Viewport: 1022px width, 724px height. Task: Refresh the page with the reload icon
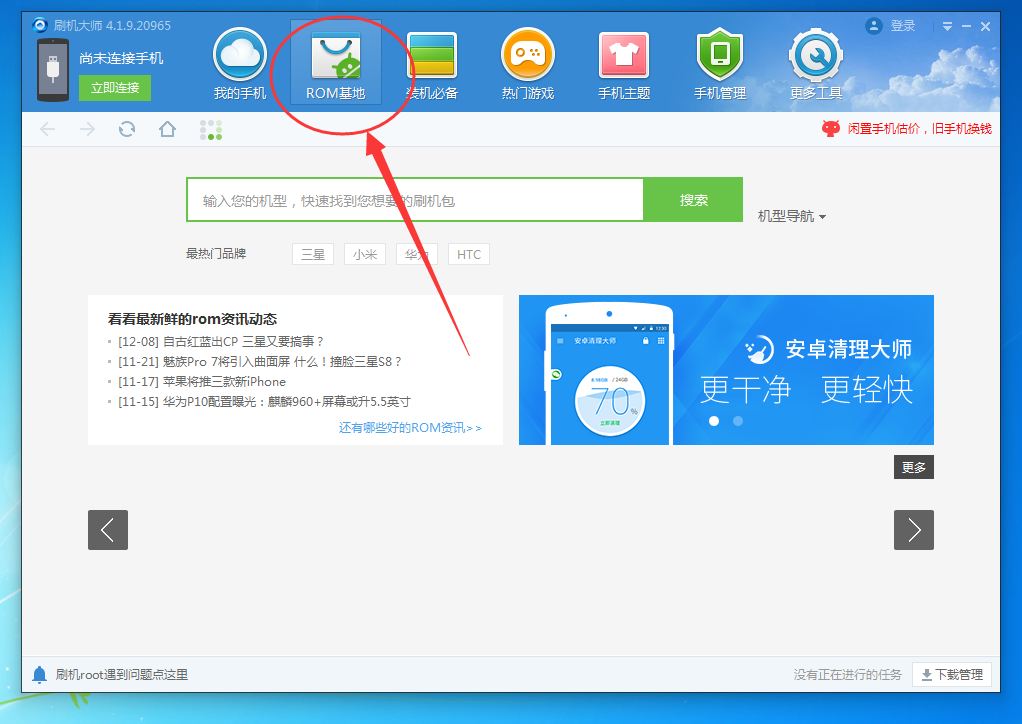(126, 129)
